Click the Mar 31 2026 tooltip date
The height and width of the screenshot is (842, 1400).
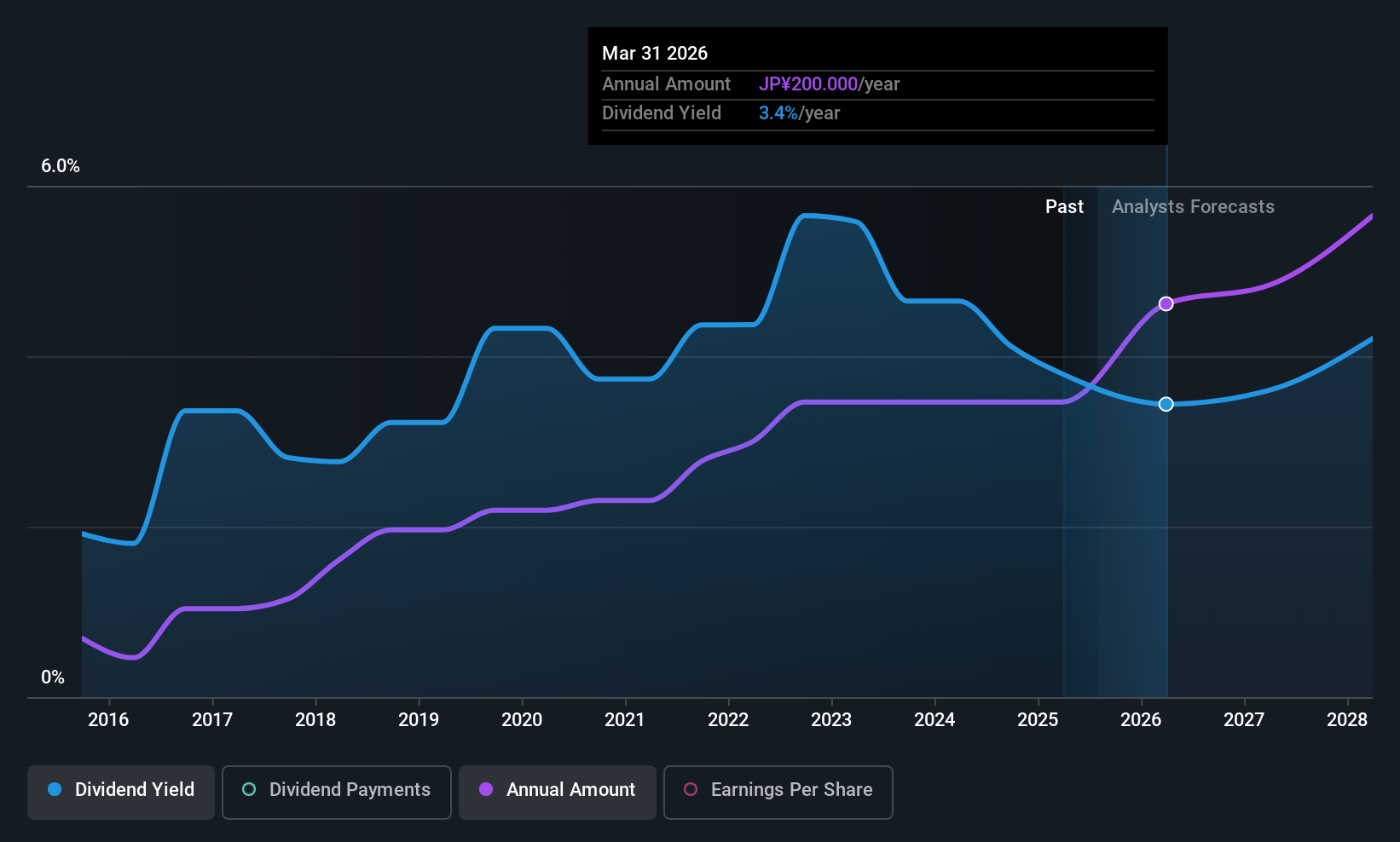655,53
